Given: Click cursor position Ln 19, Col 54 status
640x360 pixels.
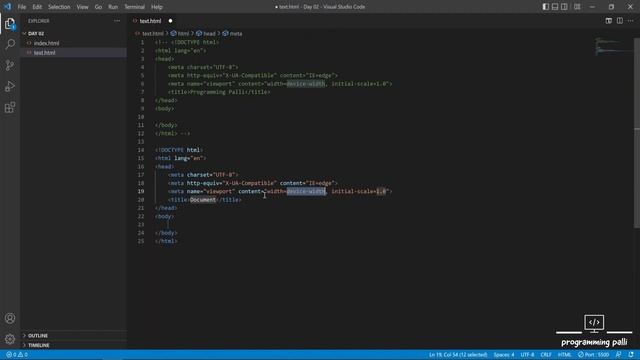Looking at the screenshot, I should (x=458, y=355).
